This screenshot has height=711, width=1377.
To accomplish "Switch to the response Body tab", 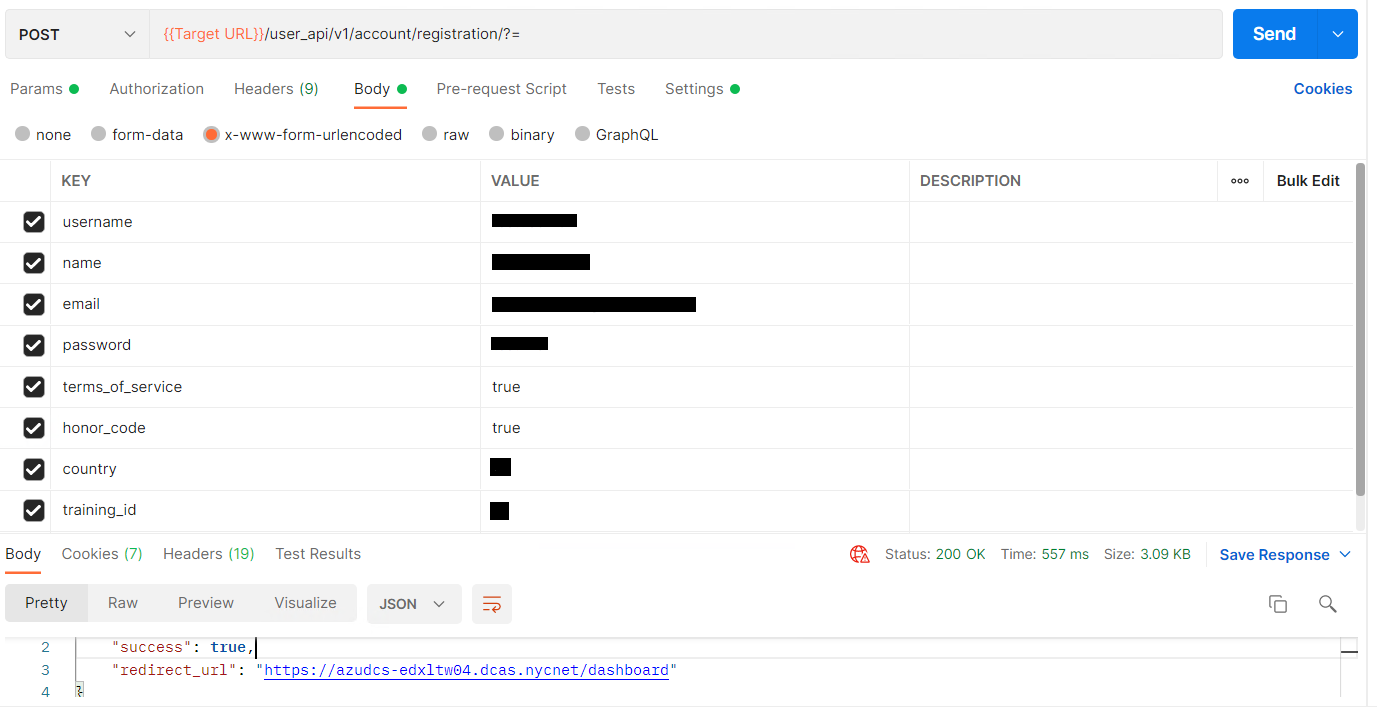I will [x=23, y=554].
